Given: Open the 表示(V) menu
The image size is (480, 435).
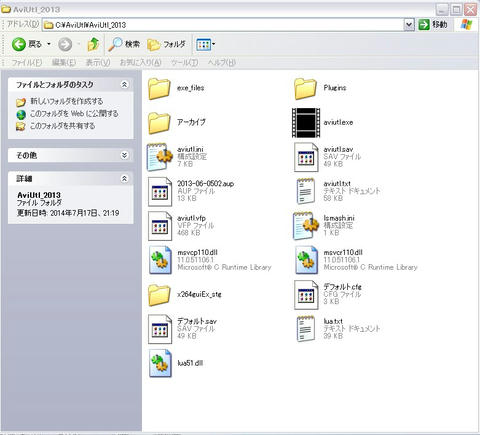Looking at the screenshot, I should coord(98,62).
